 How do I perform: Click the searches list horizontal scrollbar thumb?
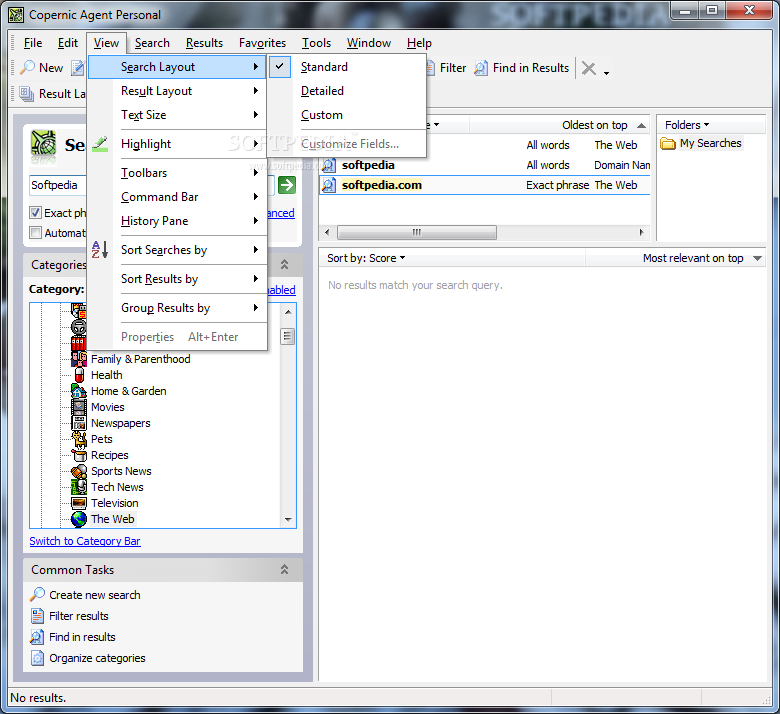pos(417,232)
